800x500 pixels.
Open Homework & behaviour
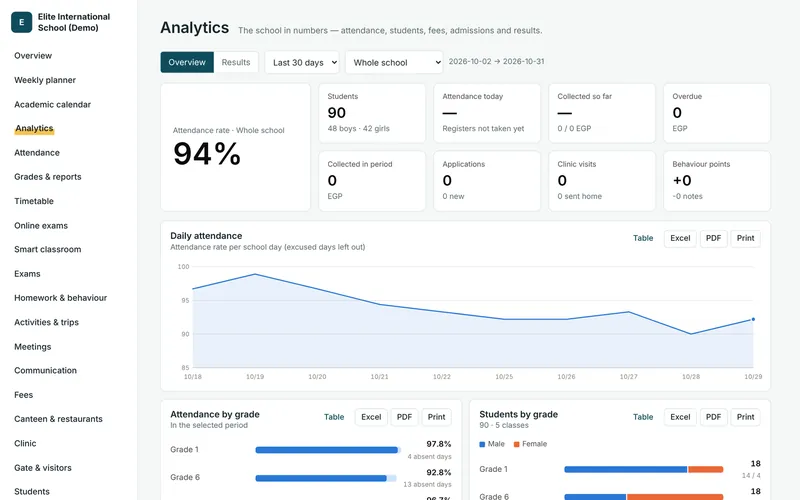coord(61,298)
